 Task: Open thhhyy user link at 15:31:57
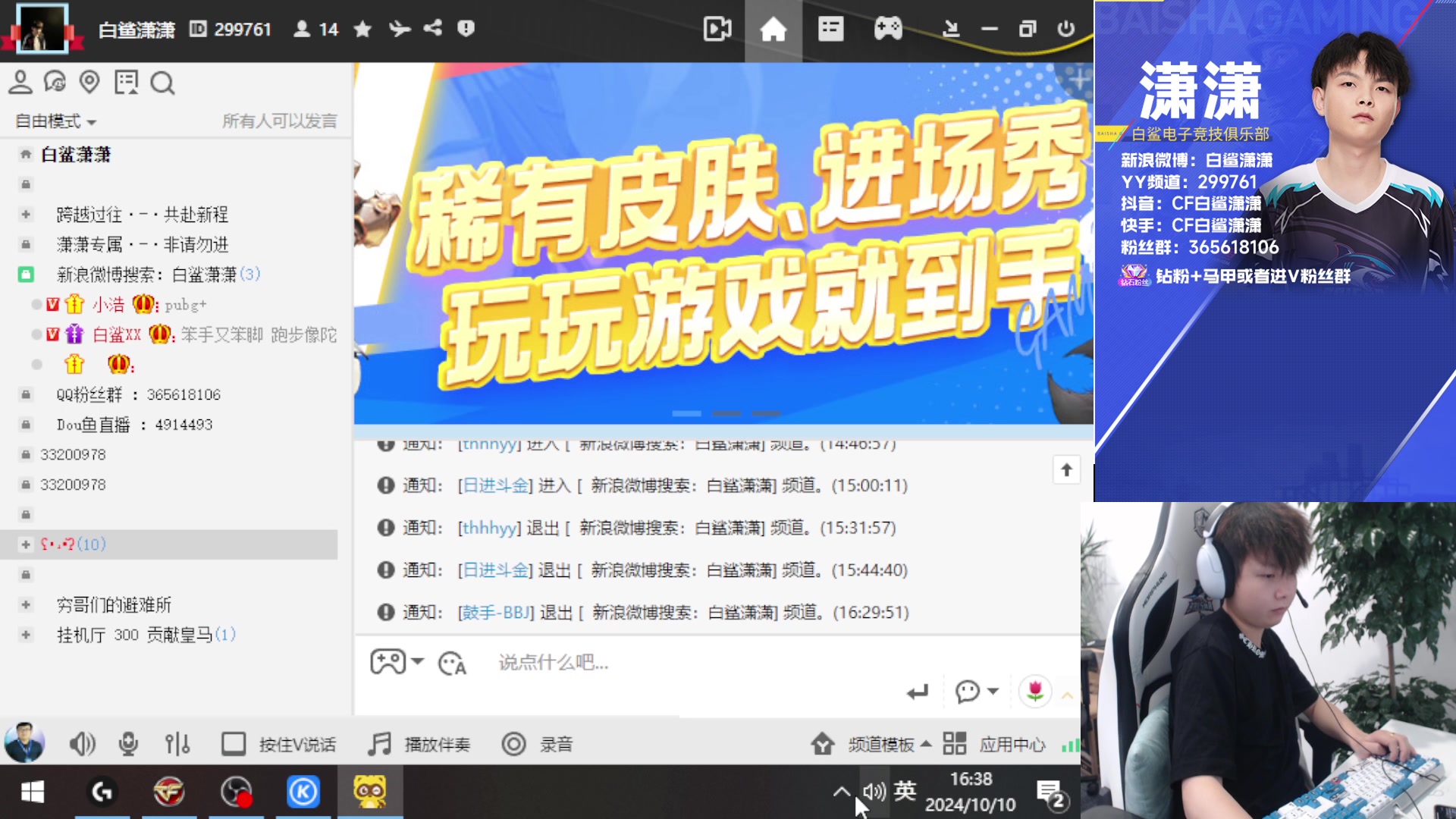point(489,528)
